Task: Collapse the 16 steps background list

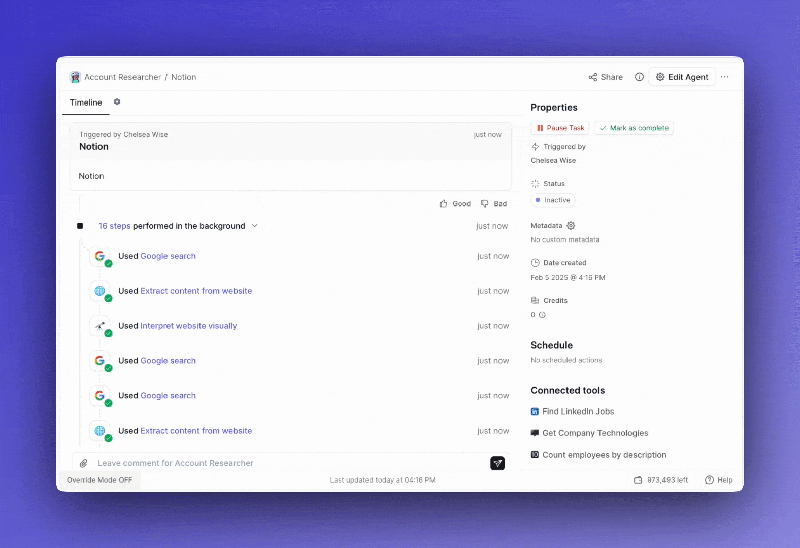Action: click(254, 226)
